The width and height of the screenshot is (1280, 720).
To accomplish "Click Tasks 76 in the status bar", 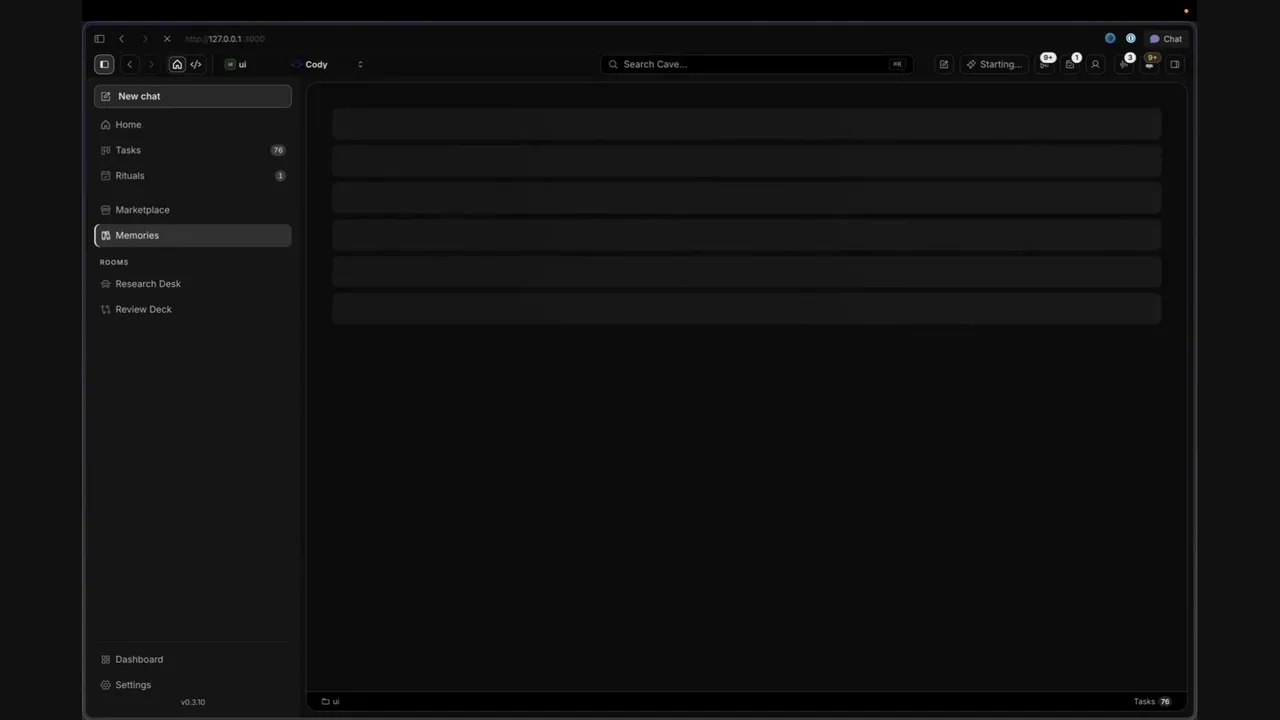I will 1152,702.
